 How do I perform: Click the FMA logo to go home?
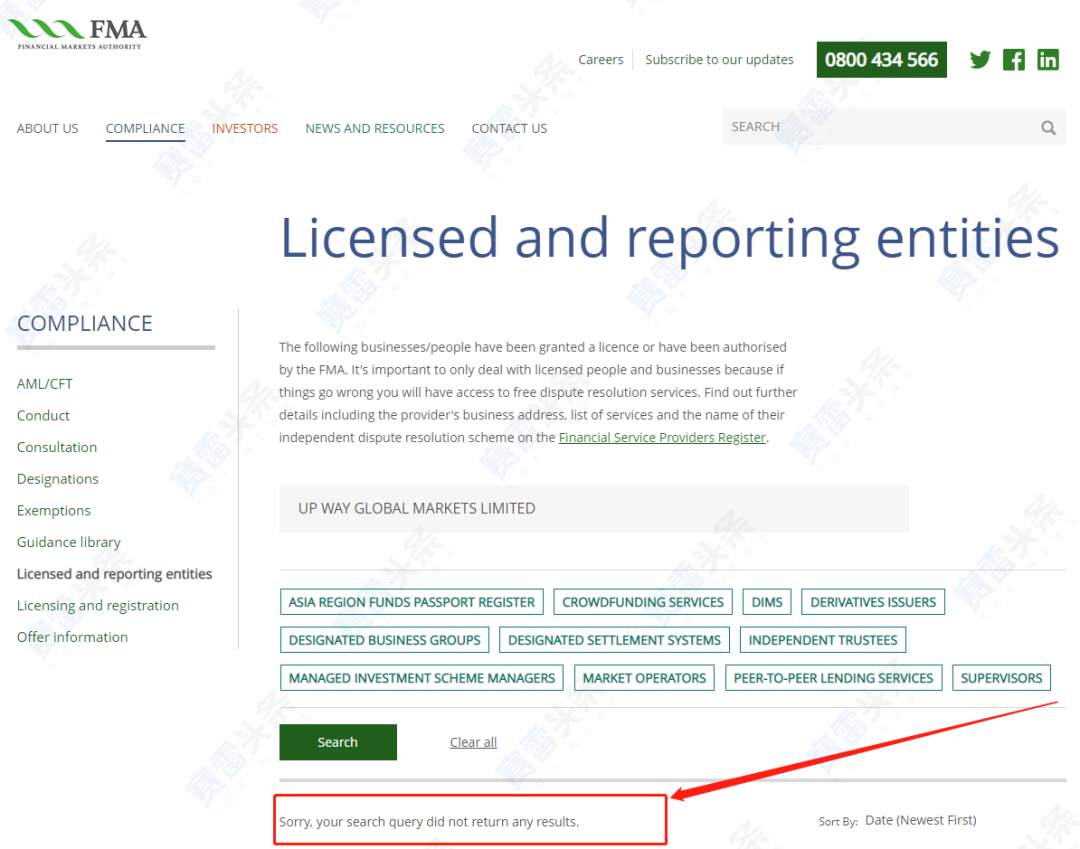coord(78,34)
